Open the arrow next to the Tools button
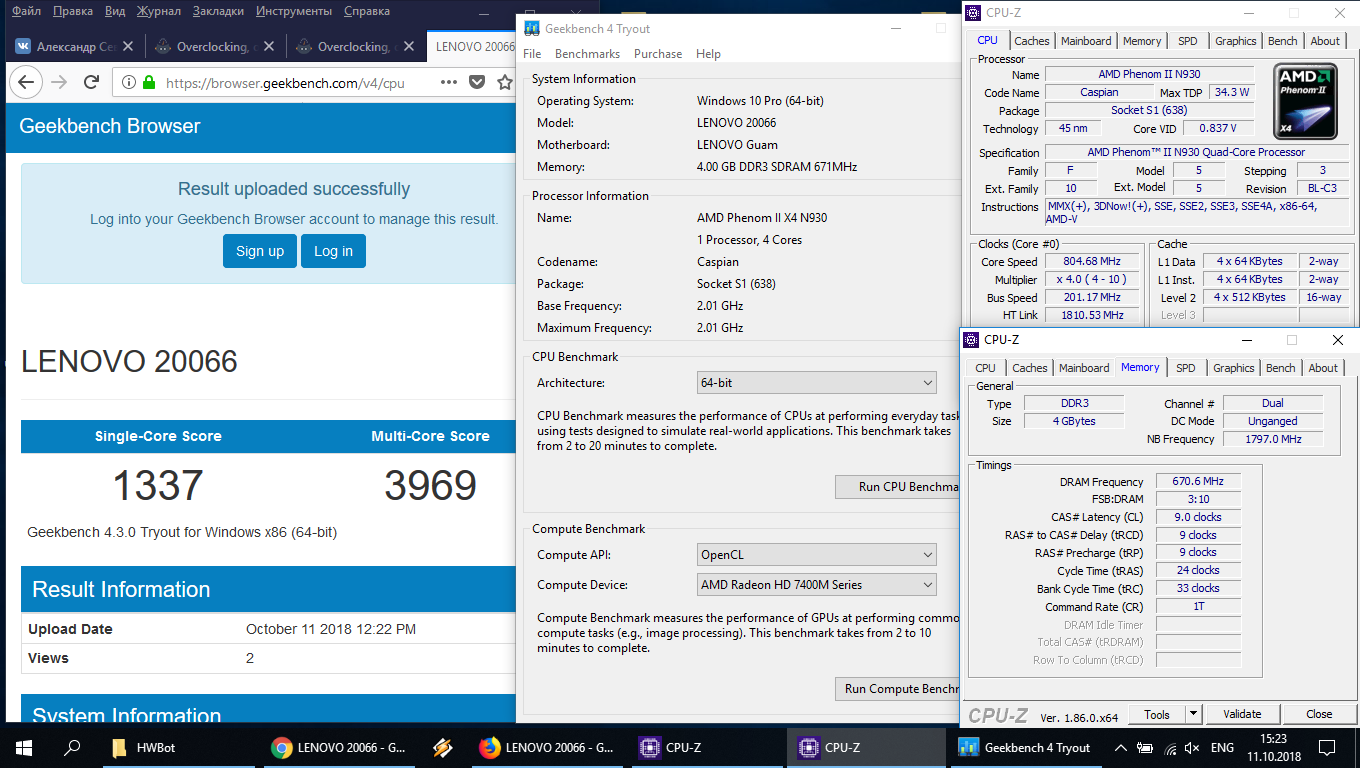Image resolution: width=1360 pixels, height=768 pixels. click(x=1193, y=714)
